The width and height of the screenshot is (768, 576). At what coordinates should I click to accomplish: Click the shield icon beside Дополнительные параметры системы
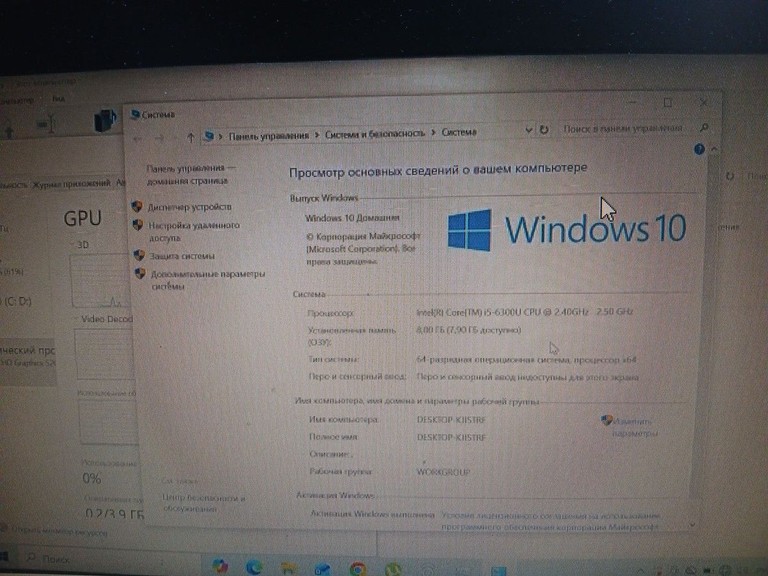140,273
